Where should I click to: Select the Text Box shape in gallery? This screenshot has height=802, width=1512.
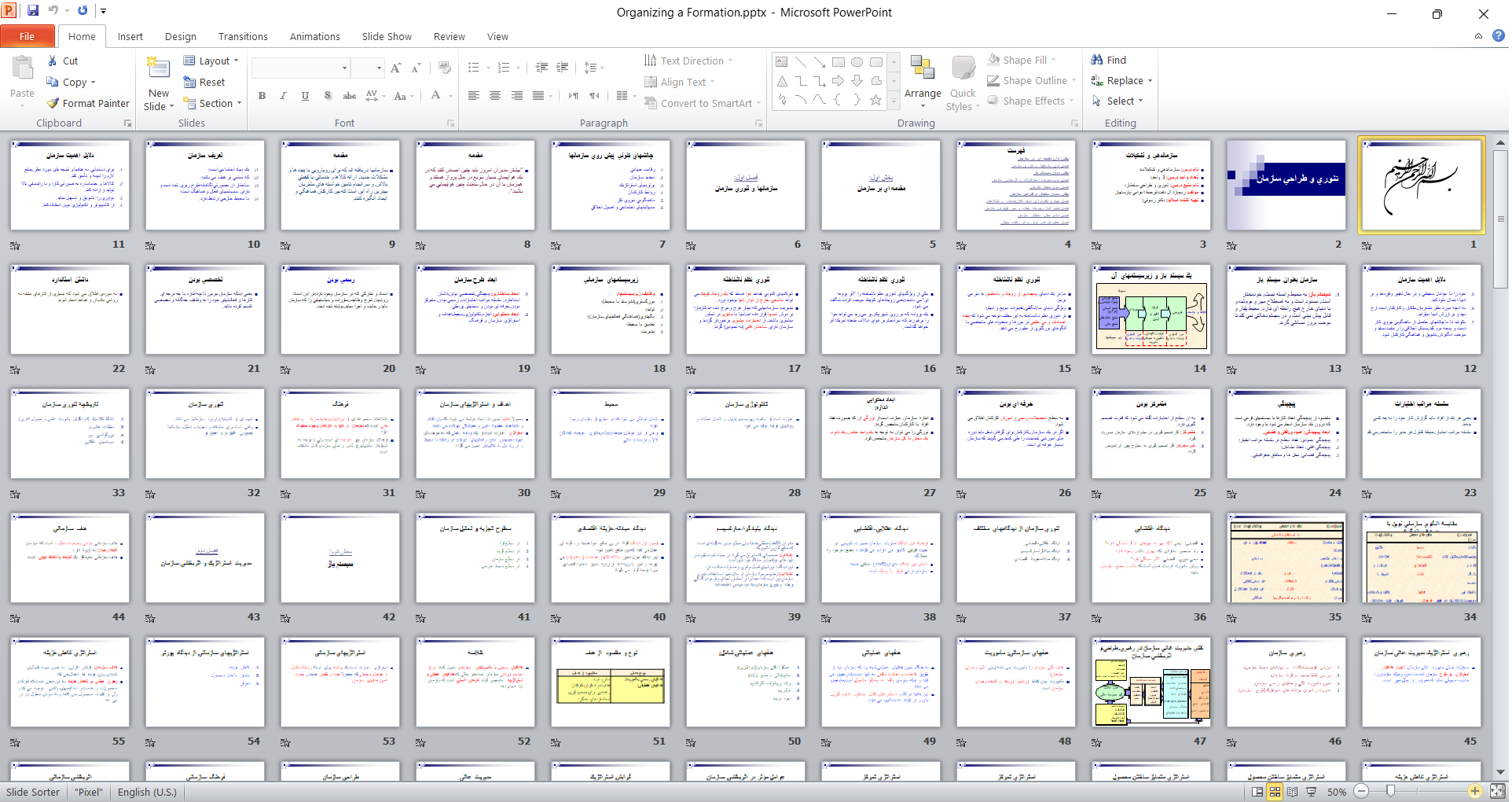click(782, 62)
